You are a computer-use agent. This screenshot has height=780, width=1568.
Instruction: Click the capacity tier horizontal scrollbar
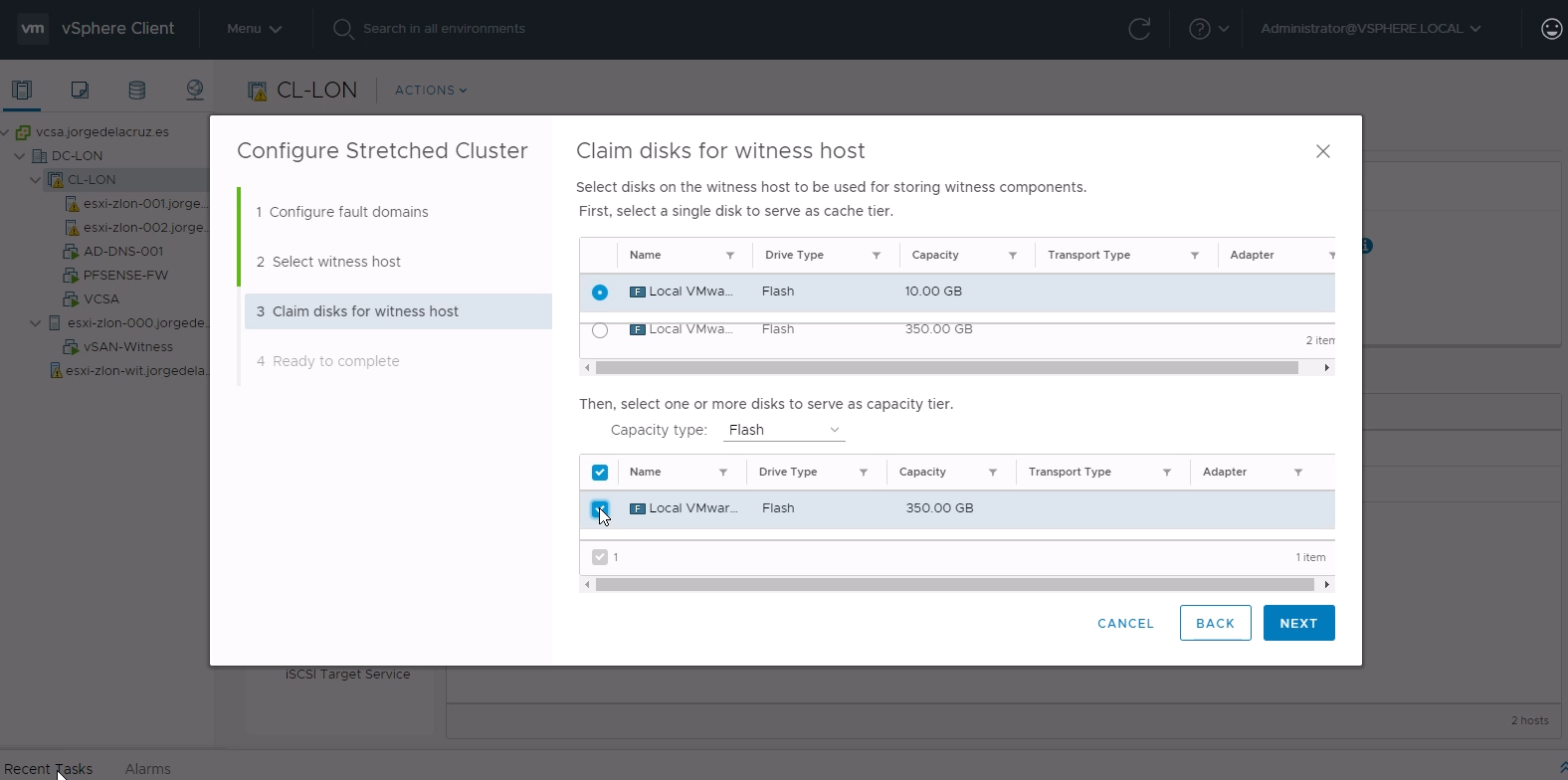pyautogui.click(x=957, y=585)
